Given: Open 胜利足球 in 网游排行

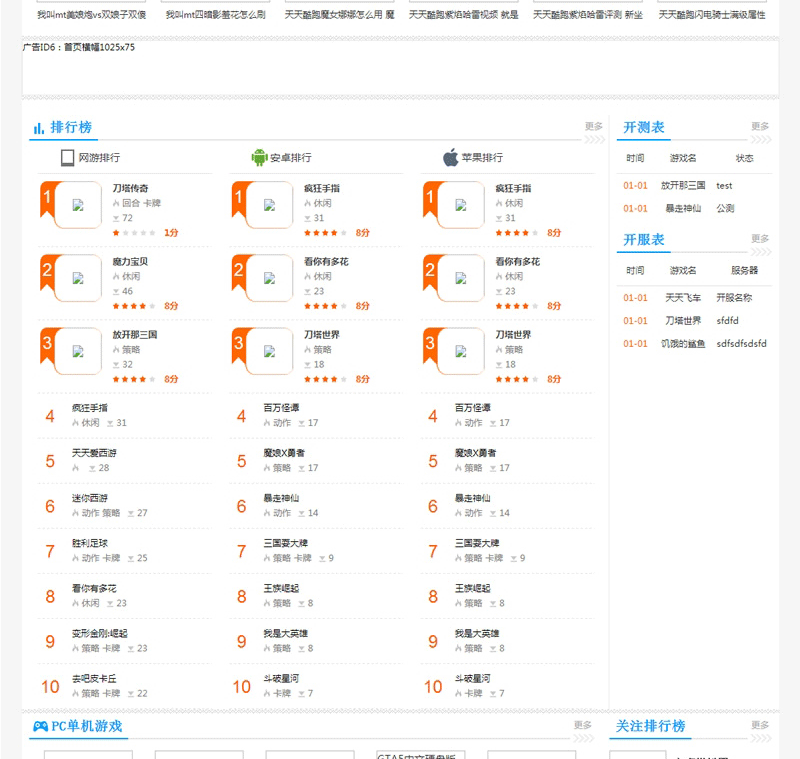Looking at the screenshot, I should coord(90,543).
